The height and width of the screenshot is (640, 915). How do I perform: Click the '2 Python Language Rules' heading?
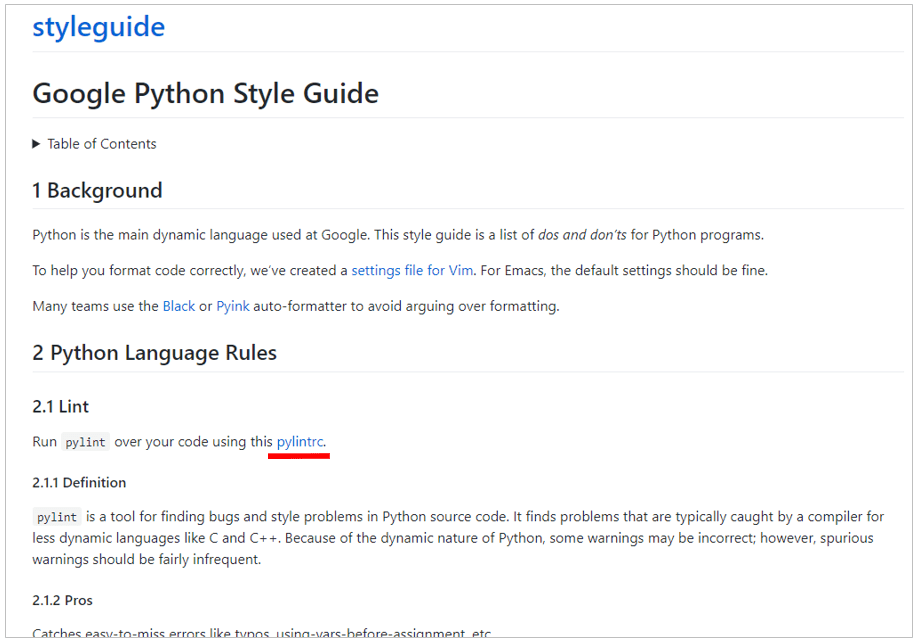click(155, 353)
